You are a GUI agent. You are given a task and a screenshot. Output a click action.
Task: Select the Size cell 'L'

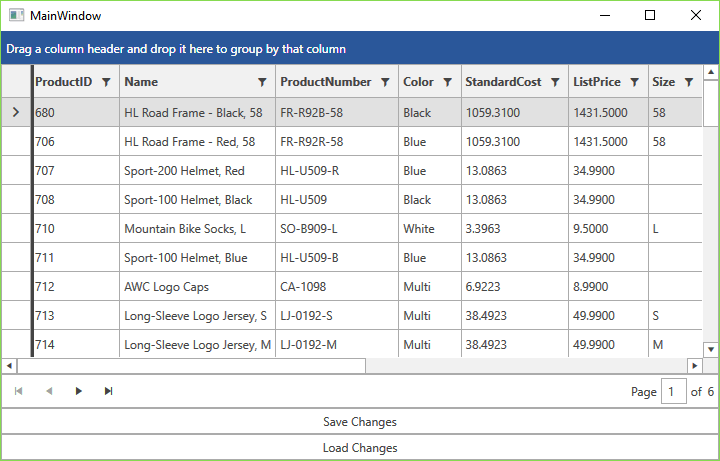coord(675,228)
